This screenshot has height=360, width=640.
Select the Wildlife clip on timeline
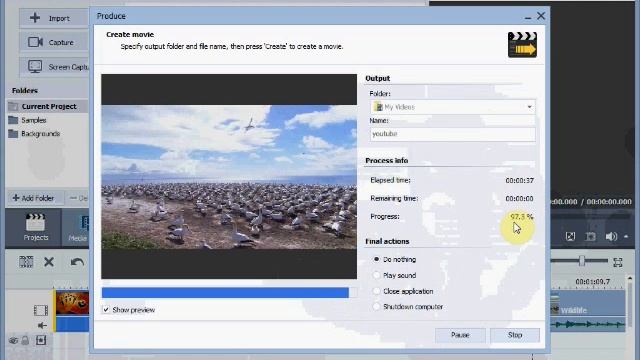[587, 304]
